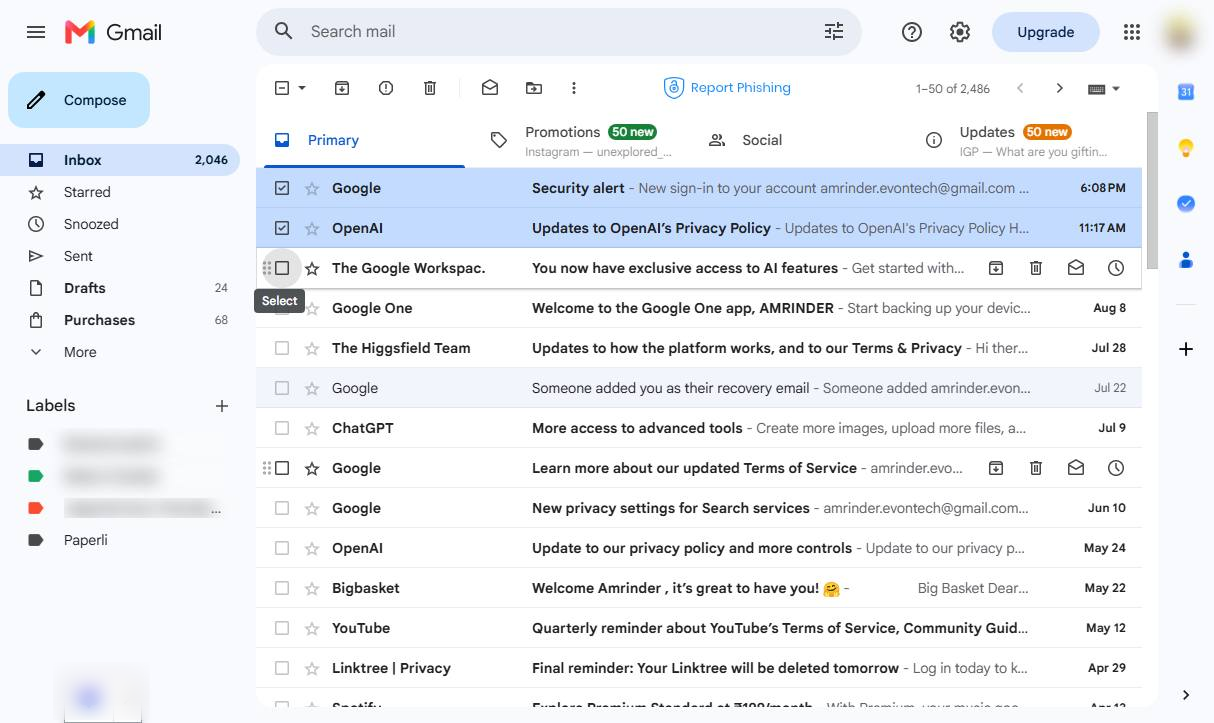The height and width of the screenshot is (723, 1214).
Task: Star the Google One welcome email
Action: click(312, 308)
